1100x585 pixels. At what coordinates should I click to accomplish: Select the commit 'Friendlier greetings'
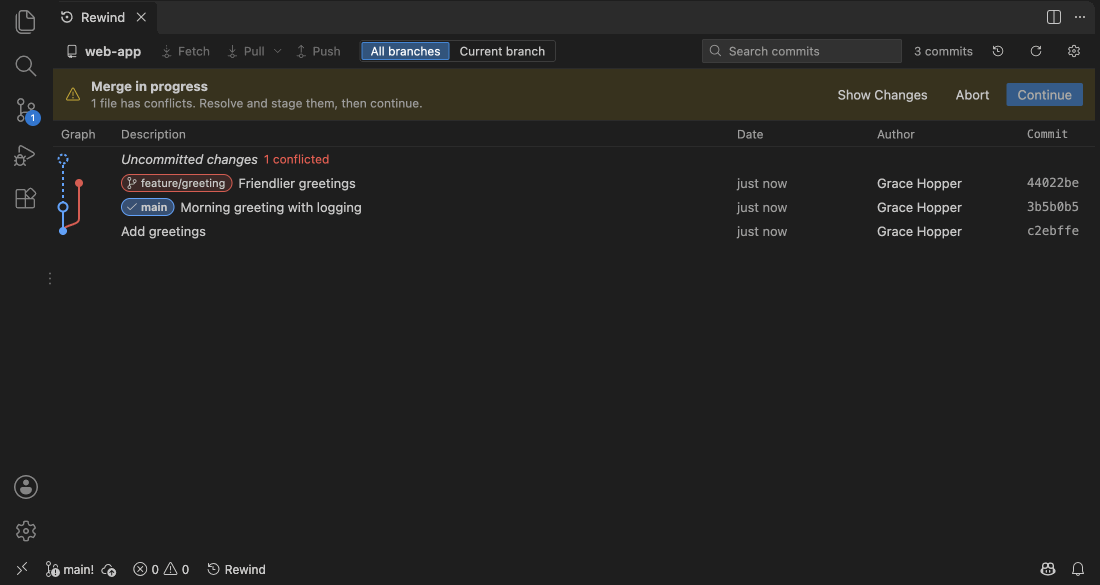574,183
